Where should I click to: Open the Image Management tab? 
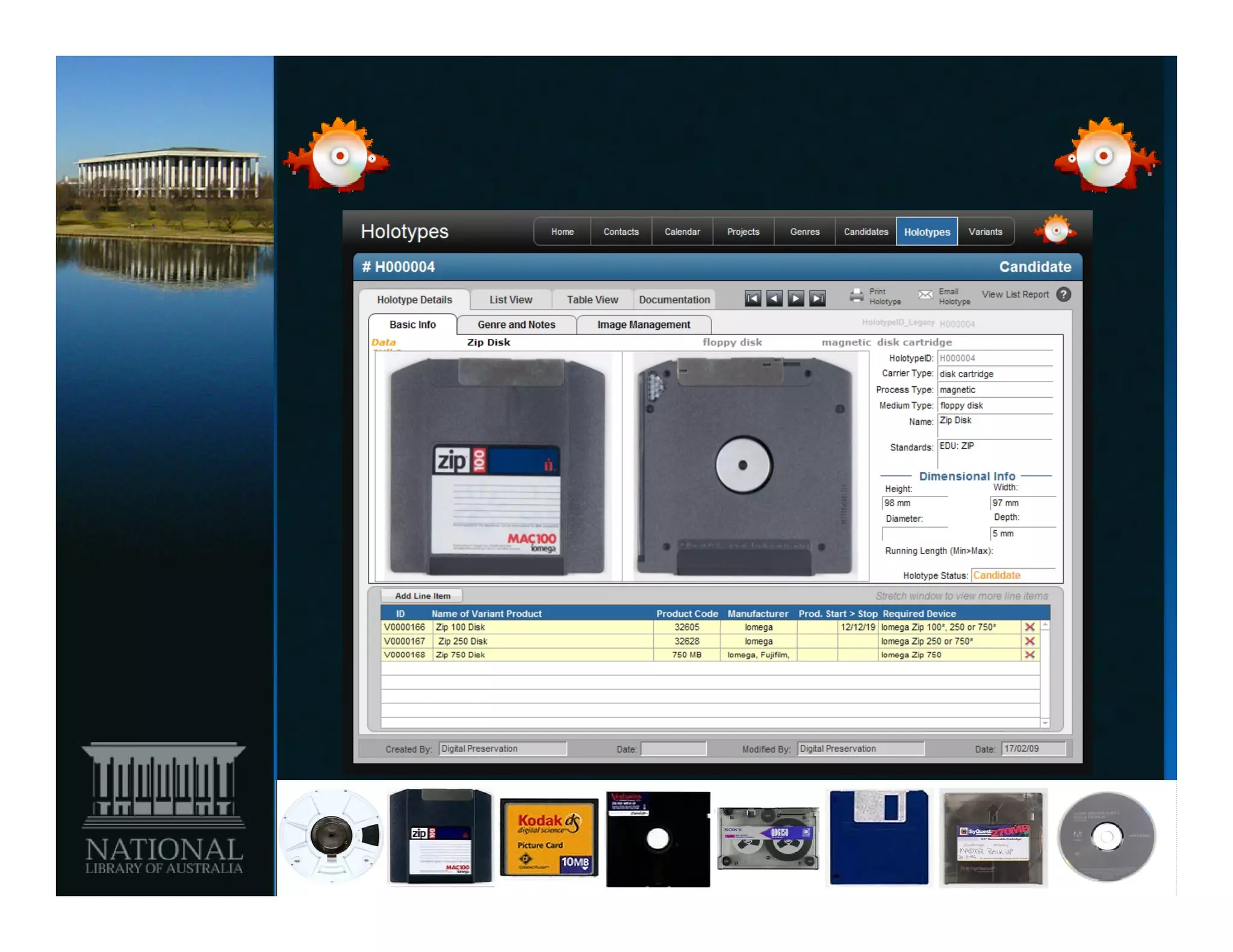click(644, 324)
